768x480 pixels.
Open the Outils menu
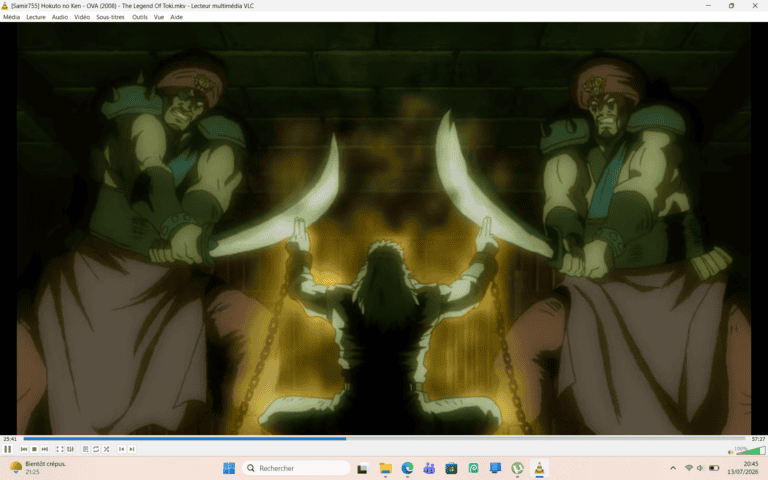(140, 17)
